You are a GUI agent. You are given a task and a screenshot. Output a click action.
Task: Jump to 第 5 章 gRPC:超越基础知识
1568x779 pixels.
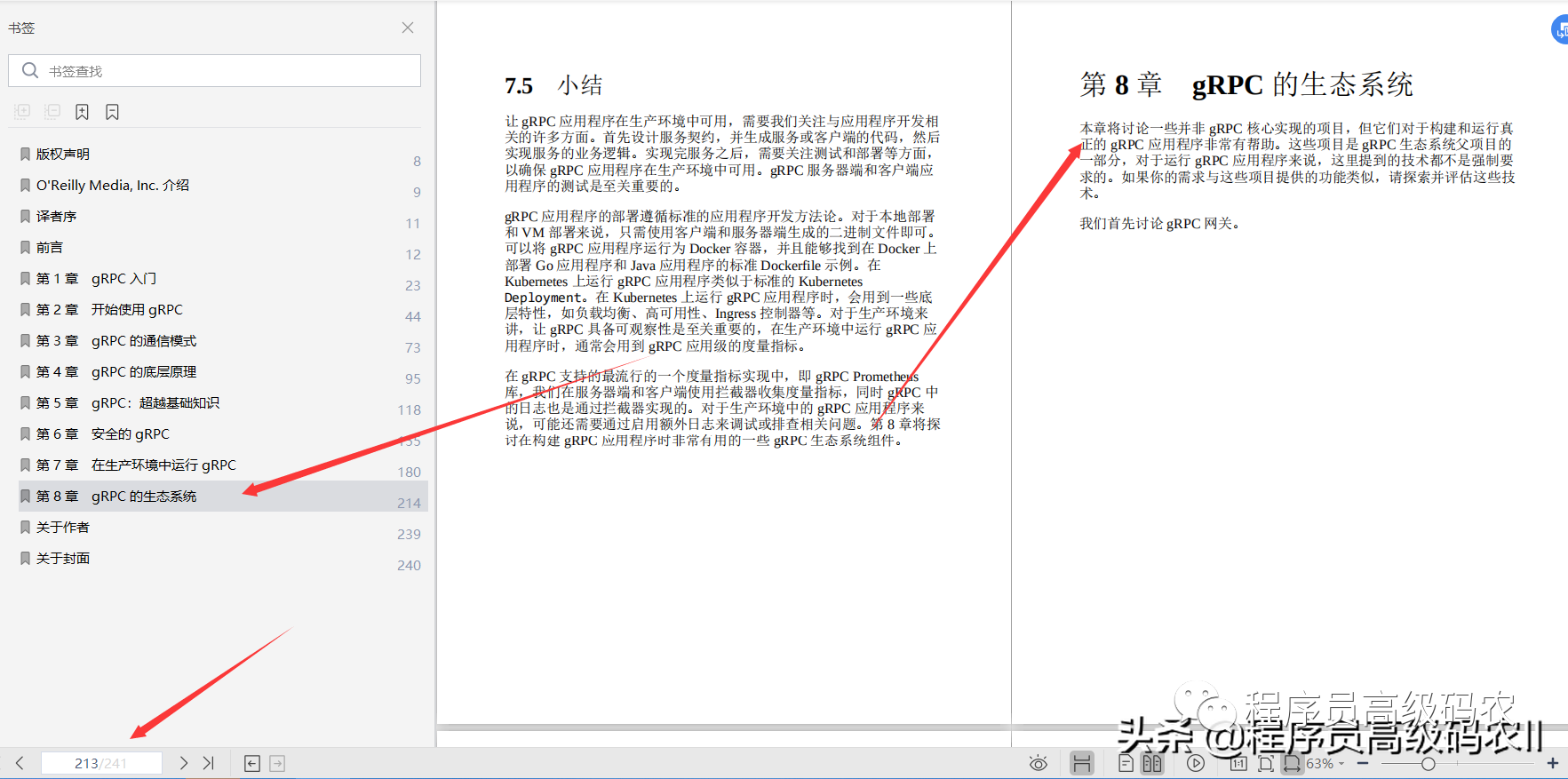point(128,402)
